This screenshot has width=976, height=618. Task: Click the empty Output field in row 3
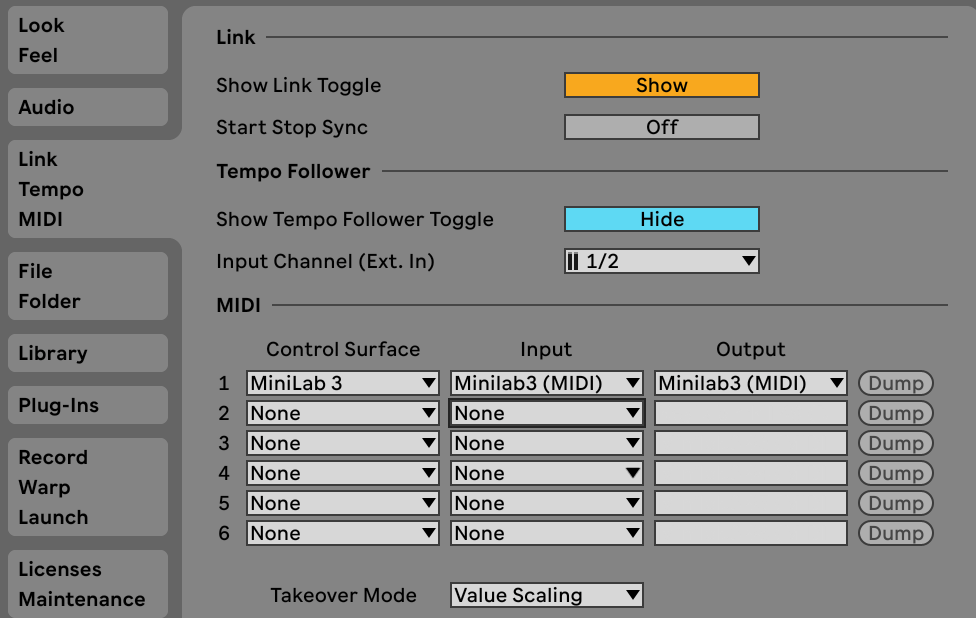751,443
